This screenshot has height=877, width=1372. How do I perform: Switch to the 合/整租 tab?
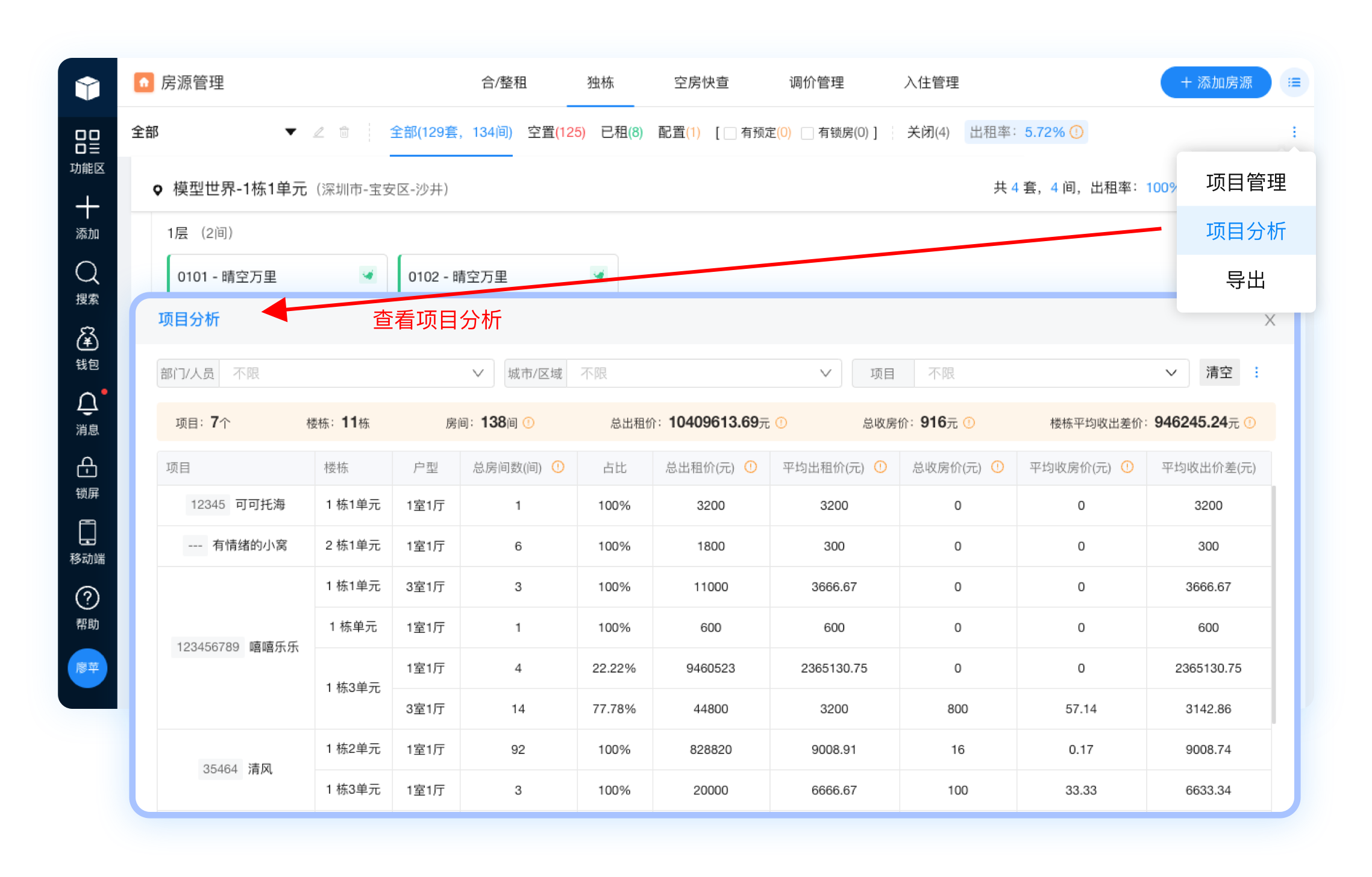click(x=504, y=83)
